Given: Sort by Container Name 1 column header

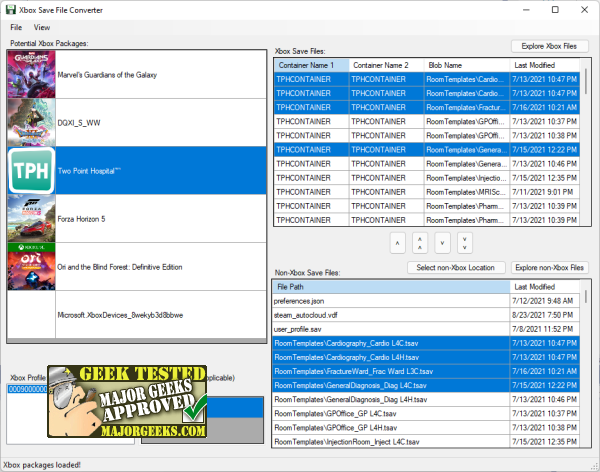Looking at the screenshot, I should click(311, 65).
